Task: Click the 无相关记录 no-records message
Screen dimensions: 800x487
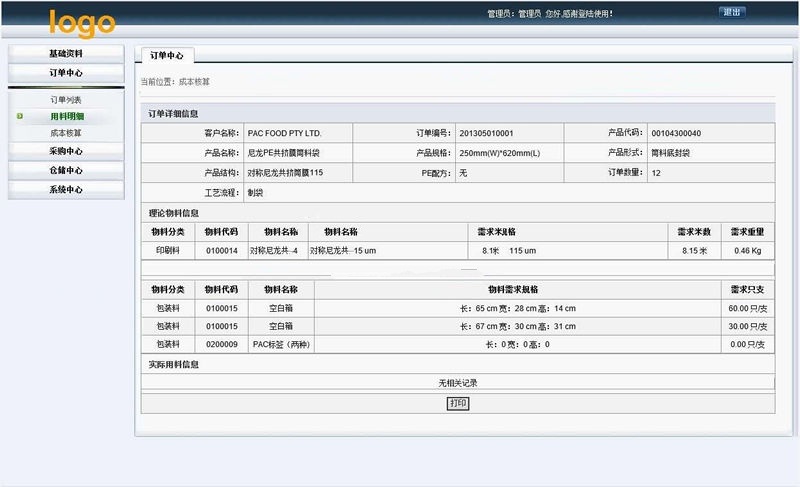Action: [x=458, y=383]
